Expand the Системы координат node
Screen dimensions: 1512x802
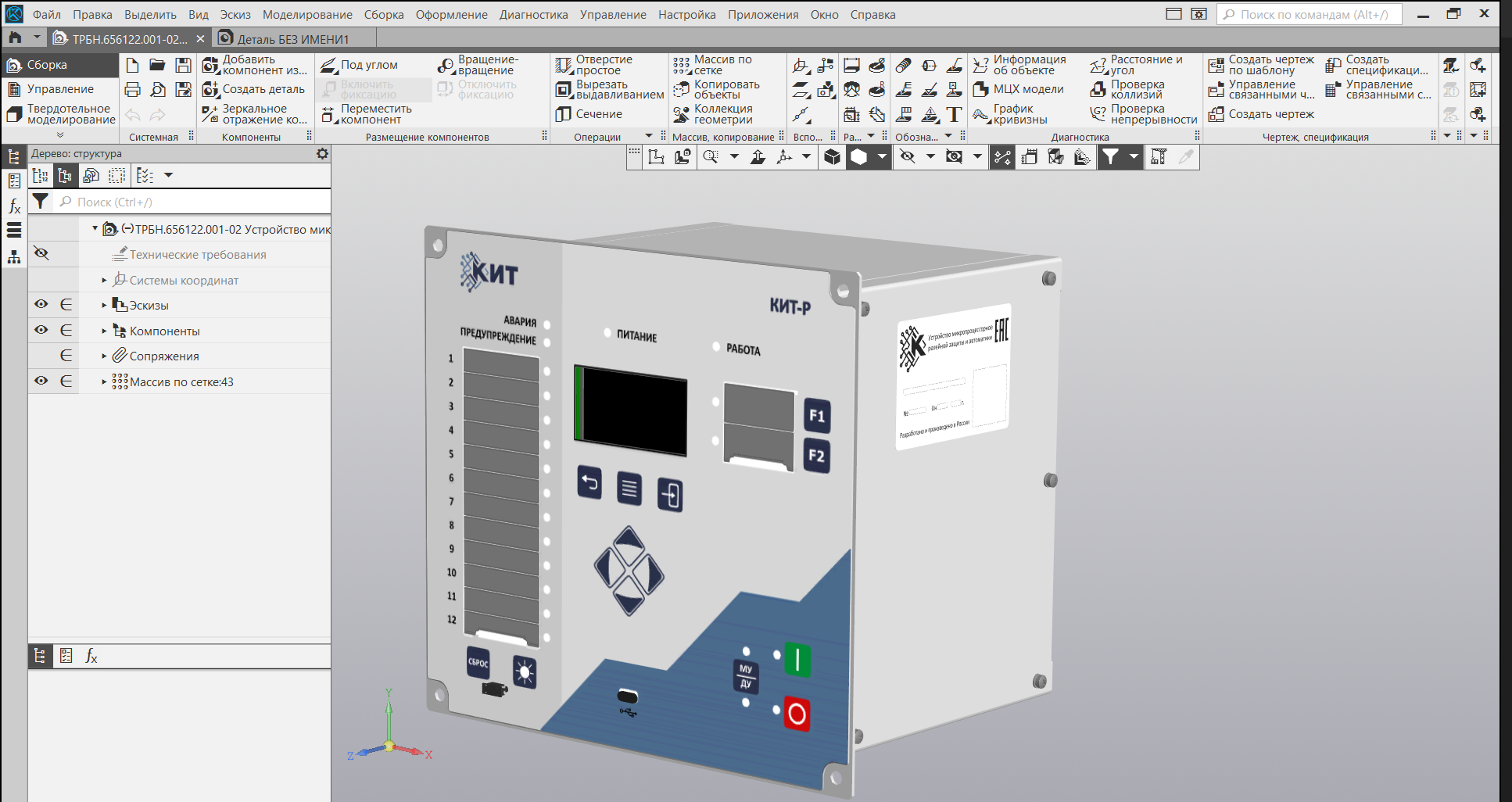[x=104, y=281]
